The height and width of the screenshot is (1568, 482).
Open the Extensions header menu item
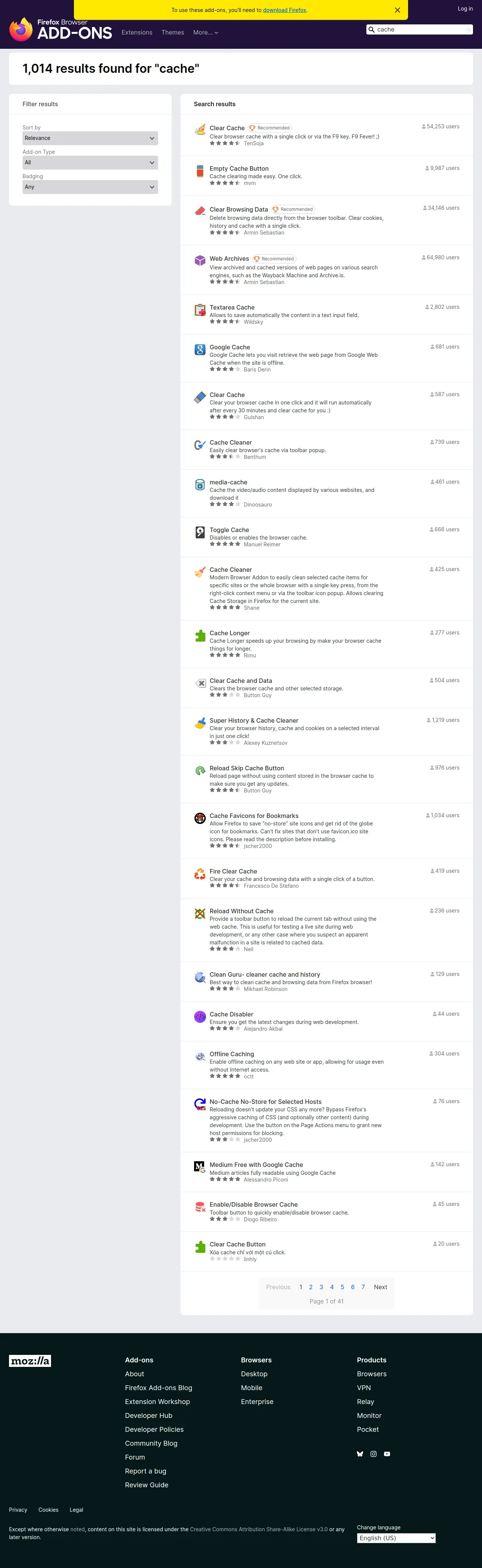[x=137, y=32]
